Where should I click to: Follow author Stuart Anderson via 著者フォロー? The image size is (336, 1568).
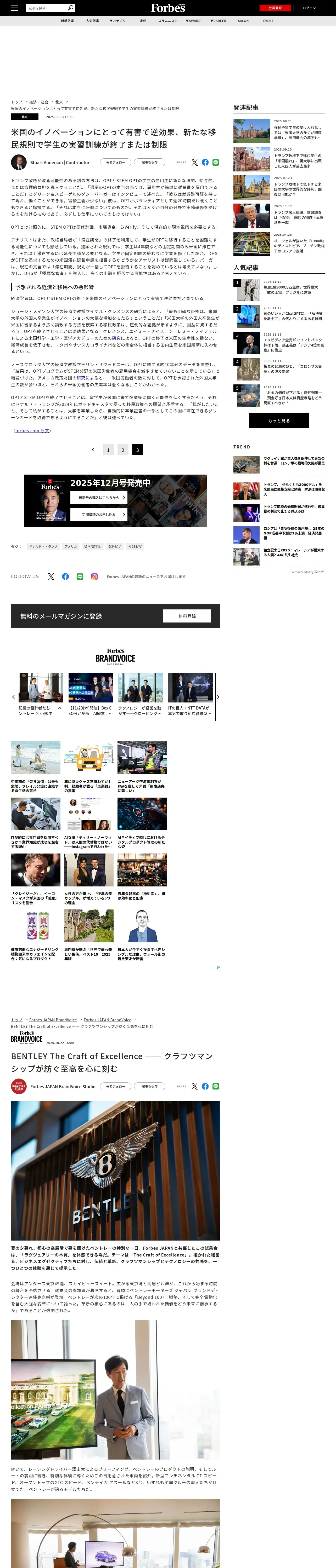point(115,163)
